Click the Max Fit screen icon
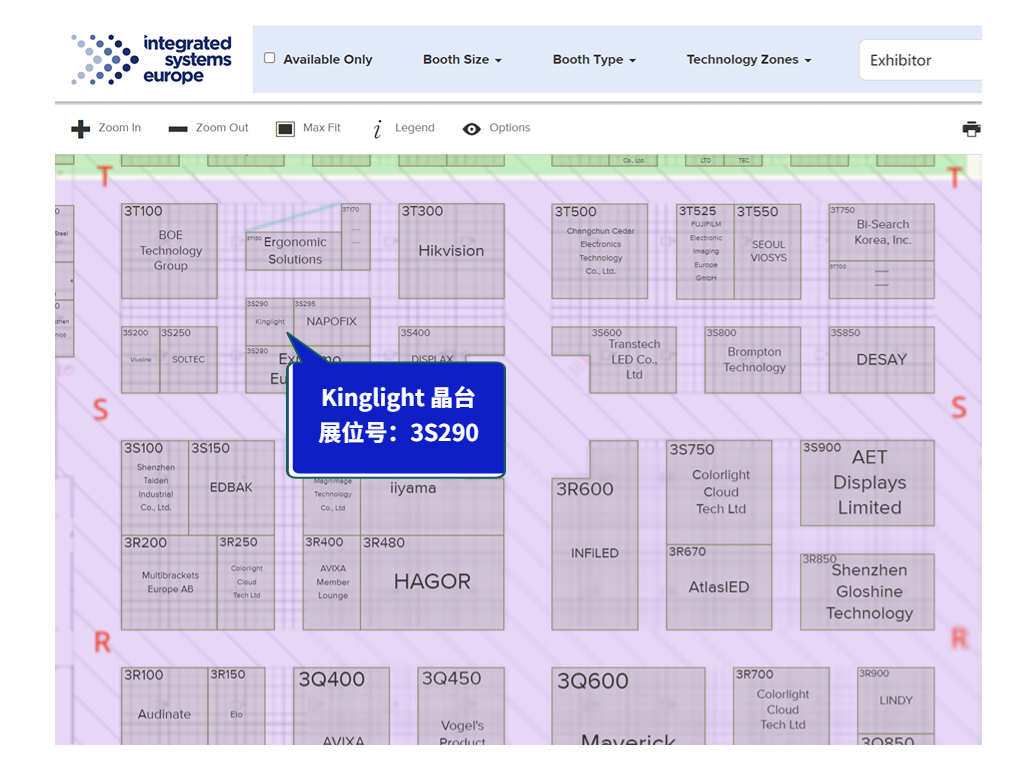The width and height of the screenshot is (1024, 768). point(285,129)
